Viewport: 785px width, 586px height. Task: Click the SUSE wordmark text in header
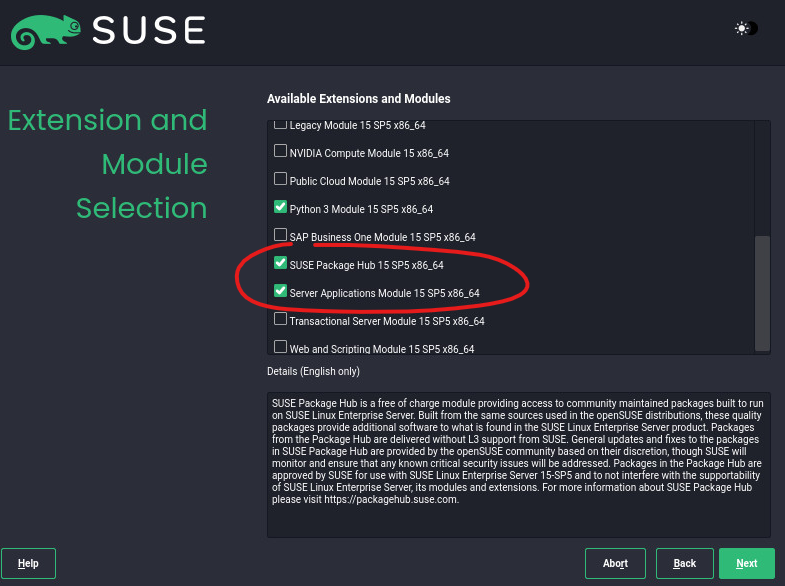pos(149,31)
